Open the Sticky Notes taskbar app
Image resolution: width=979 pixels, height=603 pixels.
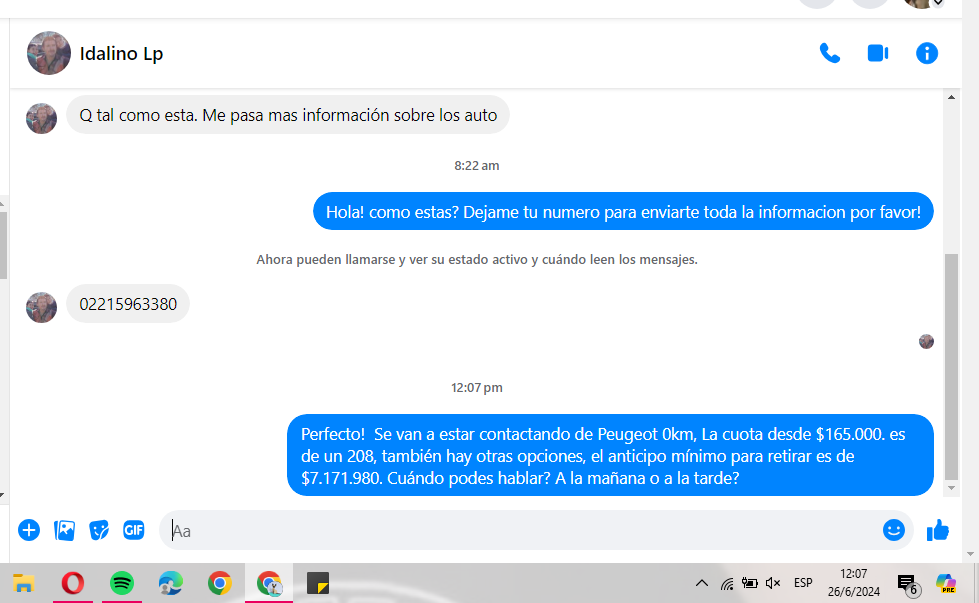point(318,583)
